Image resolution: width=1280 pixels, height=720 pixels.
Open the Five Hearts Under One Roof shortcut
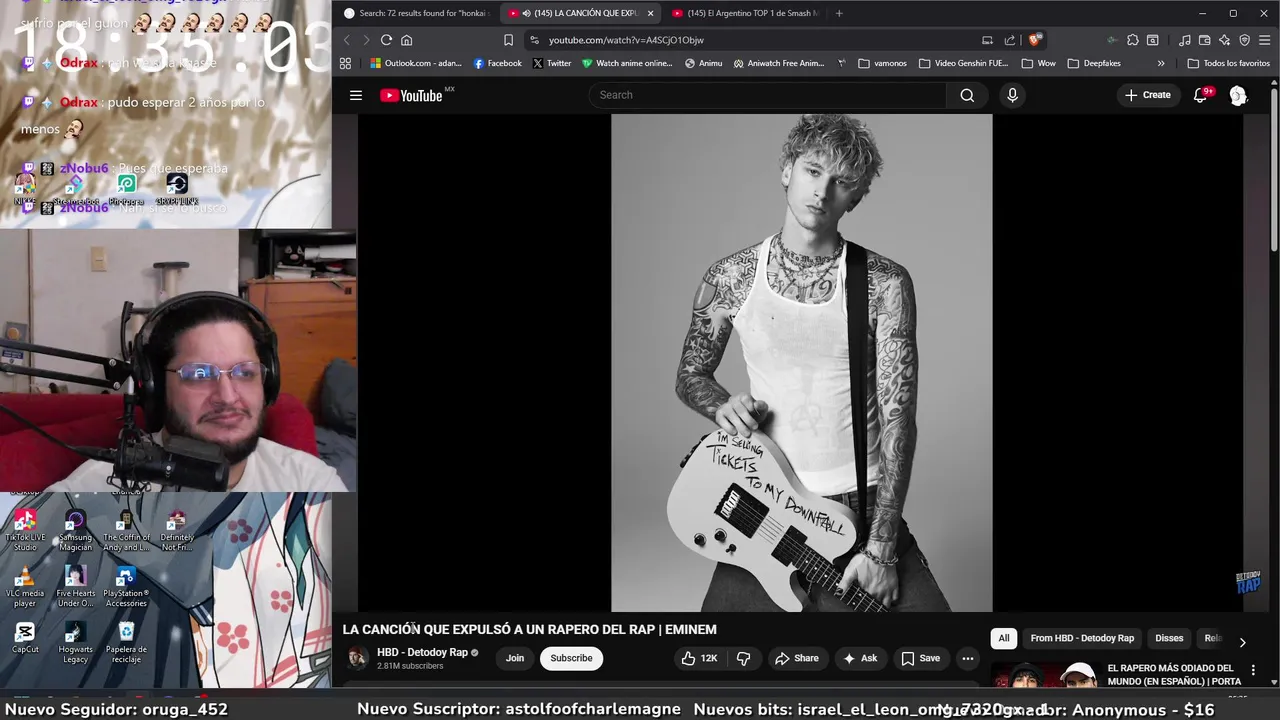tap(75, 586)
